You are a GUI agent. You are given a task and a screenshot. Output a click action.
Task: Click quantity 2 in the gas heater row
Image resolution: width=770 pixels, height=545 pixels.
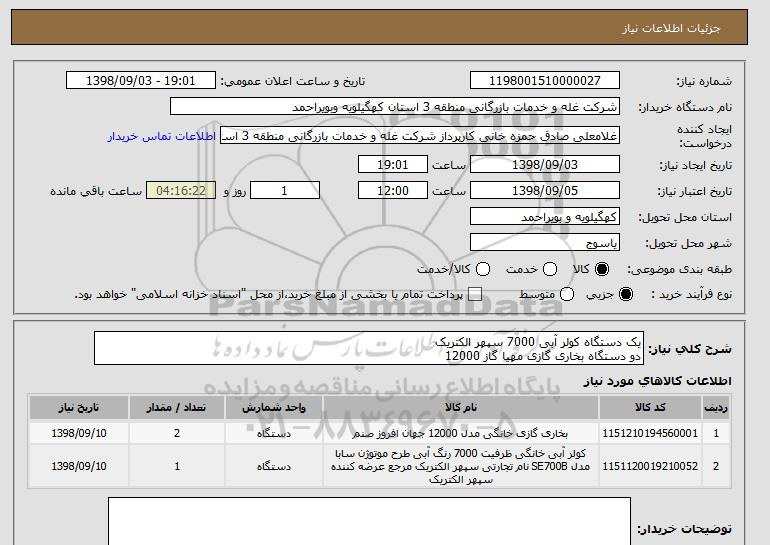[x=177, y=434]
